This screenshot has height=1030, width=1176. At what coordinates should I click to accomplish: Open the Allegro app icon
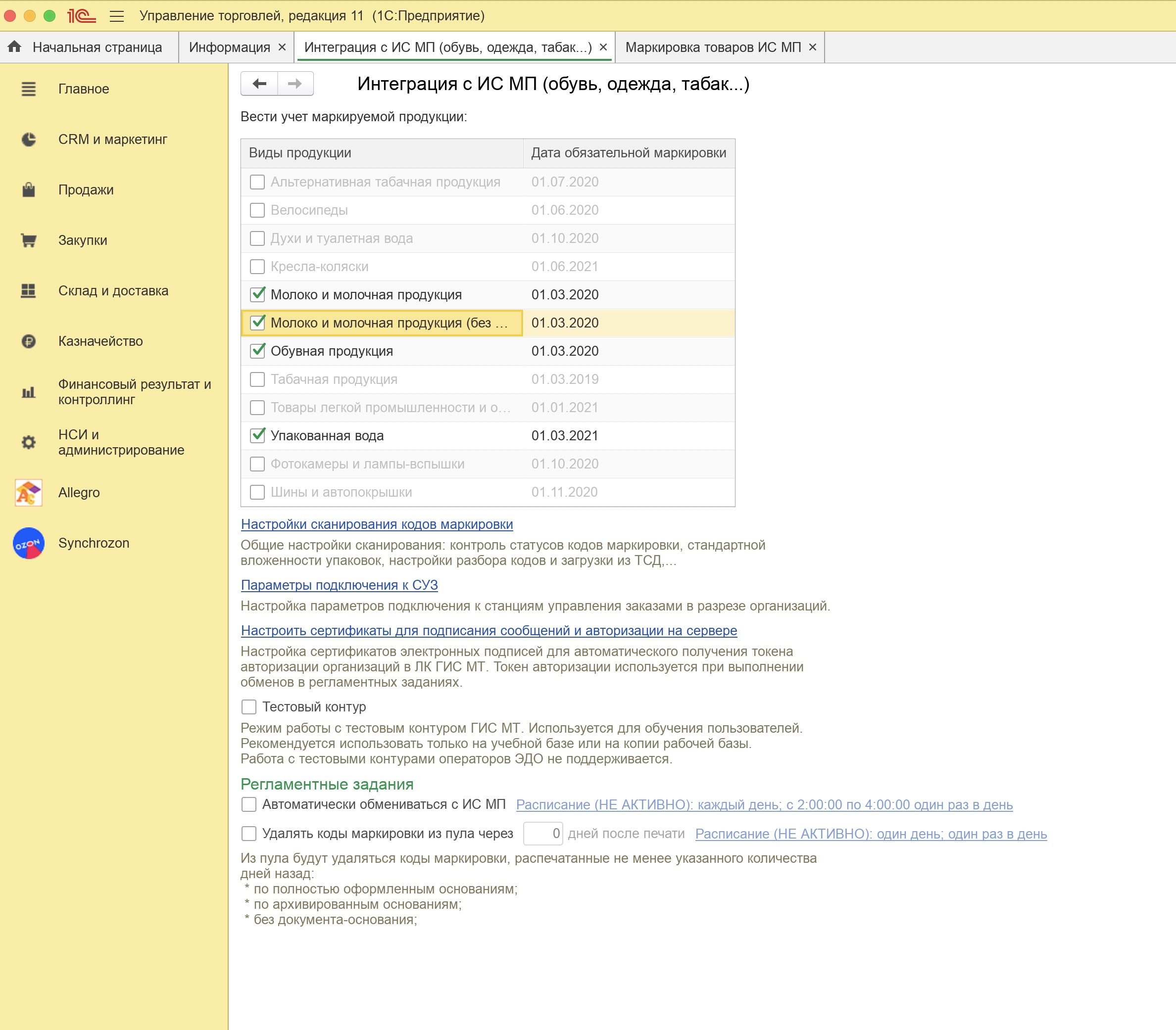pos(28,493)
